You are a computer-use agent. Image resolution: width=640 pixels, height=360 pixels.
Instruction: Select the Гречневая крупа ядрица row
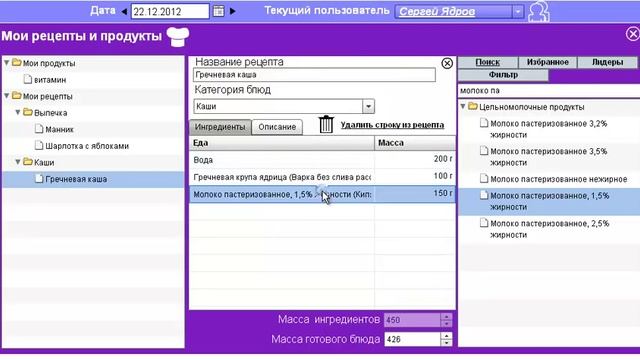coord(322,177)
